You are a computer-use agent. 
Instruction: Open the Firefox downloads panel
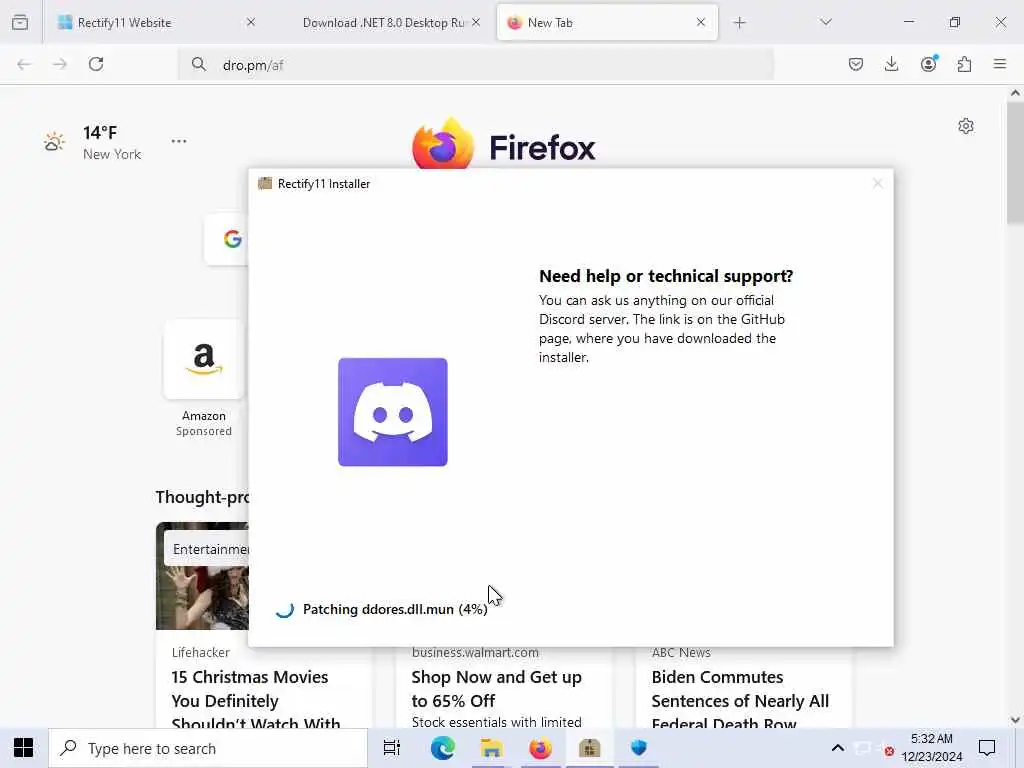click(x=891, y=64)
